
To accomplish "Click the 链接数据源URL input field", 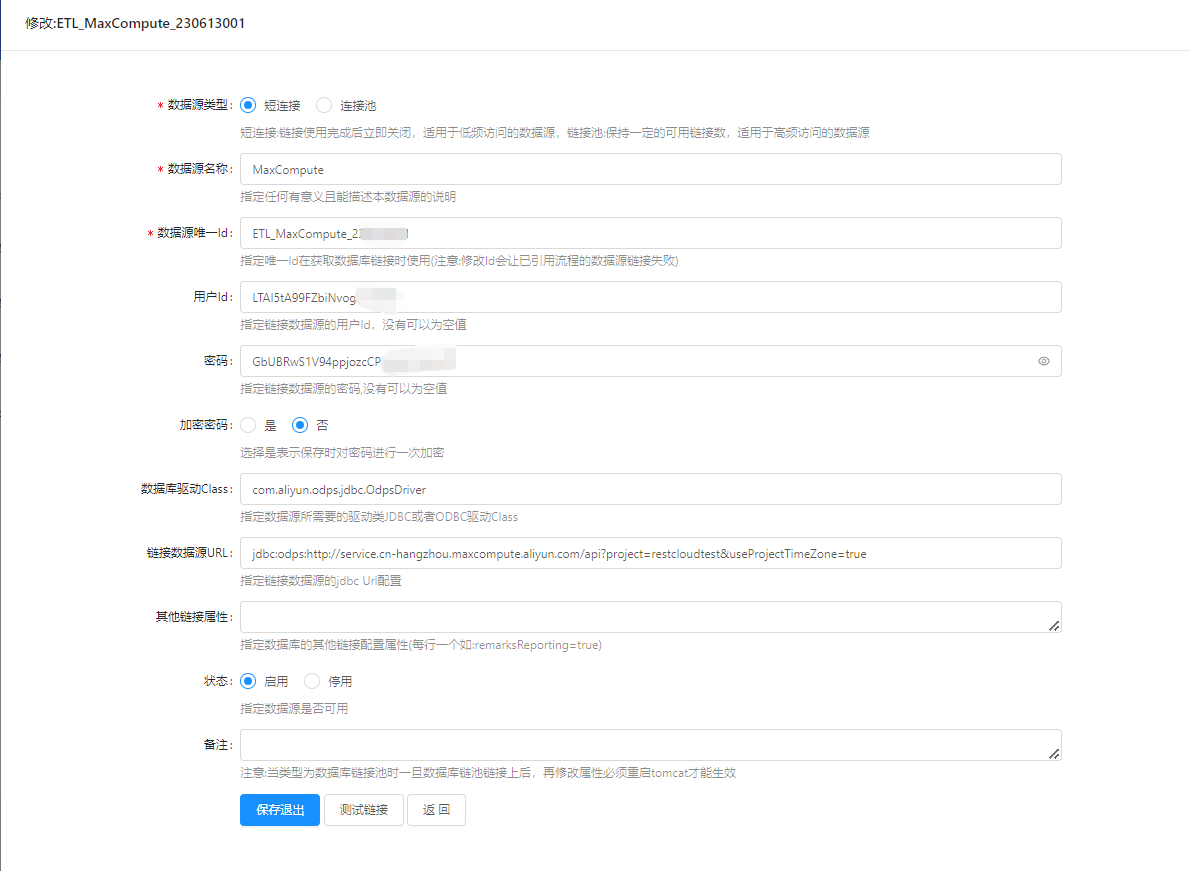I will pos(650,554).
